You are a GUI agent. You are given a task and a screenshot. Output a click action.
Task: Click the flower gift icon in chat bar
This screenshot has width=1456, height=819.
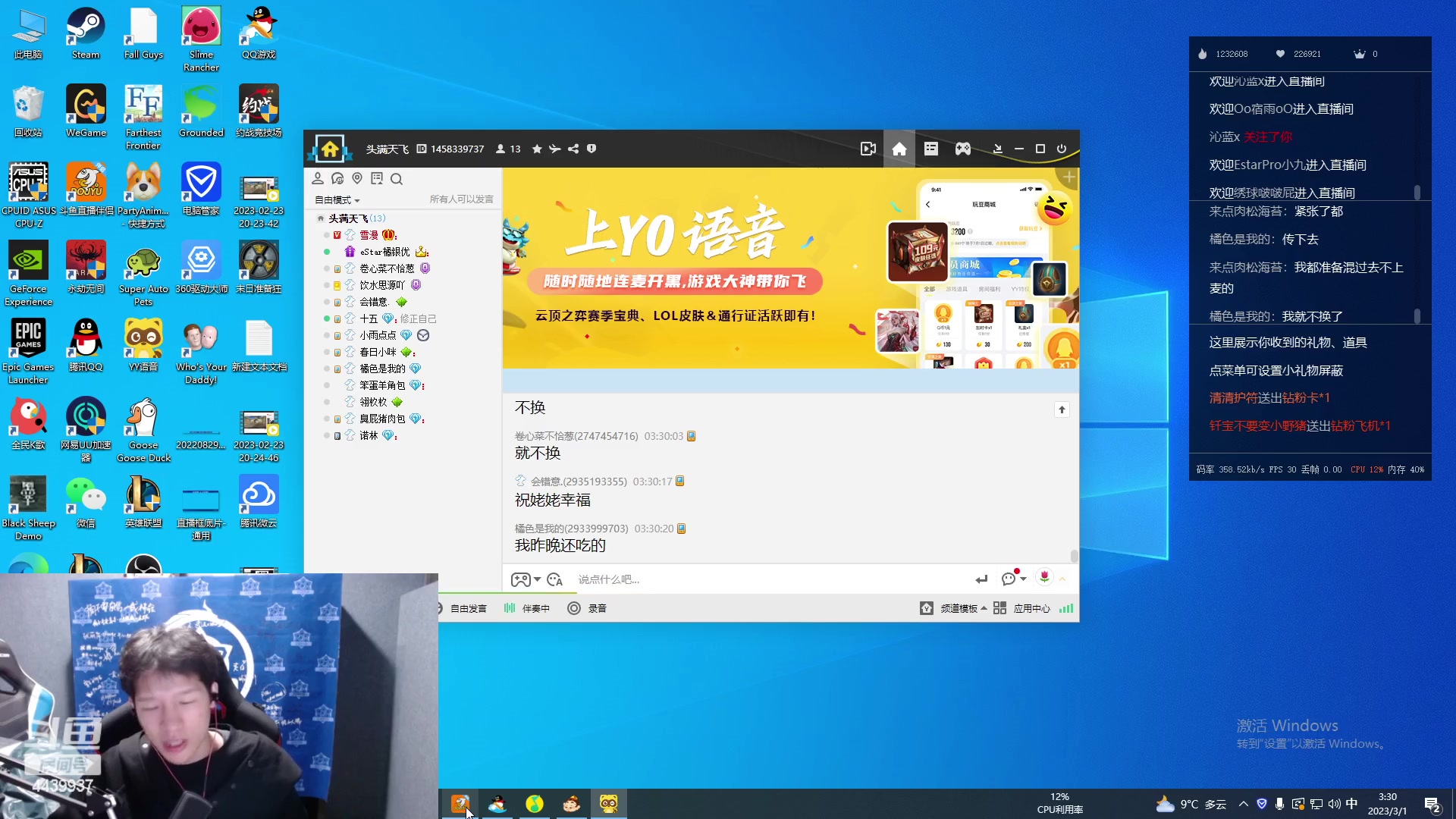tap(1044, 578)
